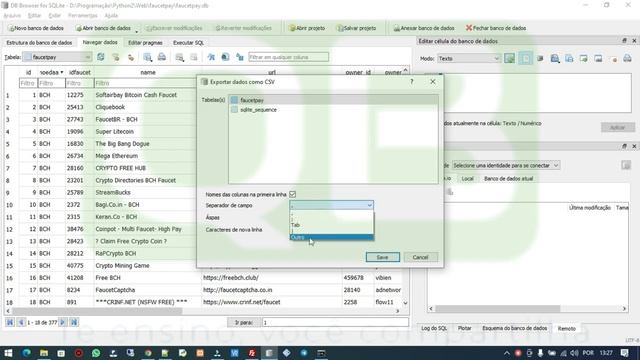Open the Arquivo menu
Image resolution: width=640 pixels, height=360 pixels.
12,16
